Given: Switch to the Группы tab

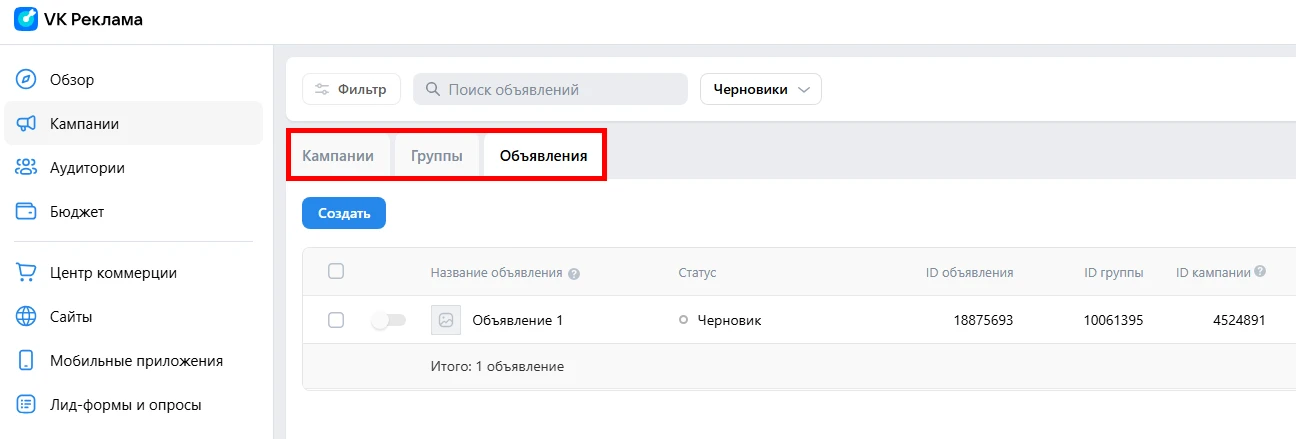Looking at the screenshot, I should (x=437, y=156).
